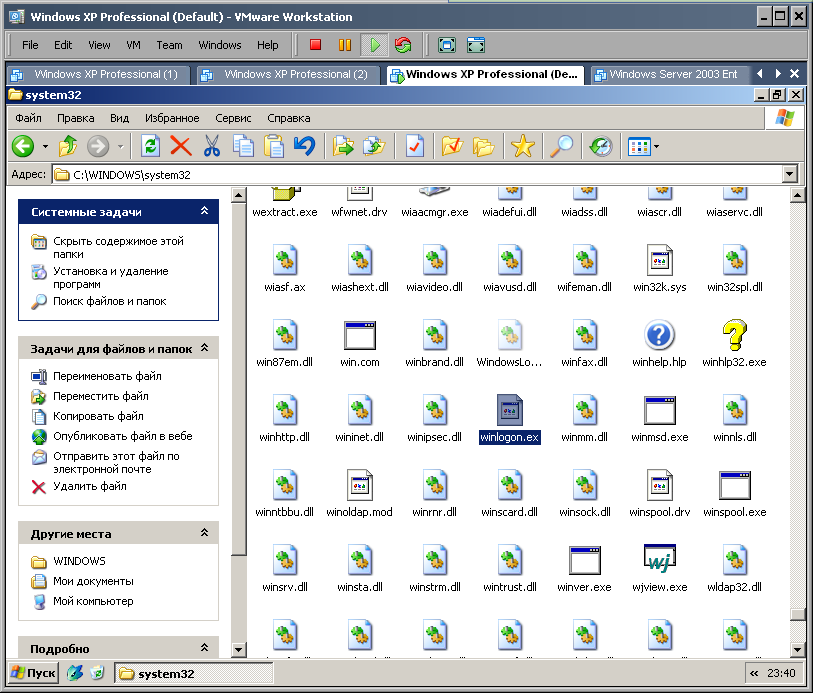
Task: Switch to Windows XP Professional (2) tab
Action: (x=289, y=75)
